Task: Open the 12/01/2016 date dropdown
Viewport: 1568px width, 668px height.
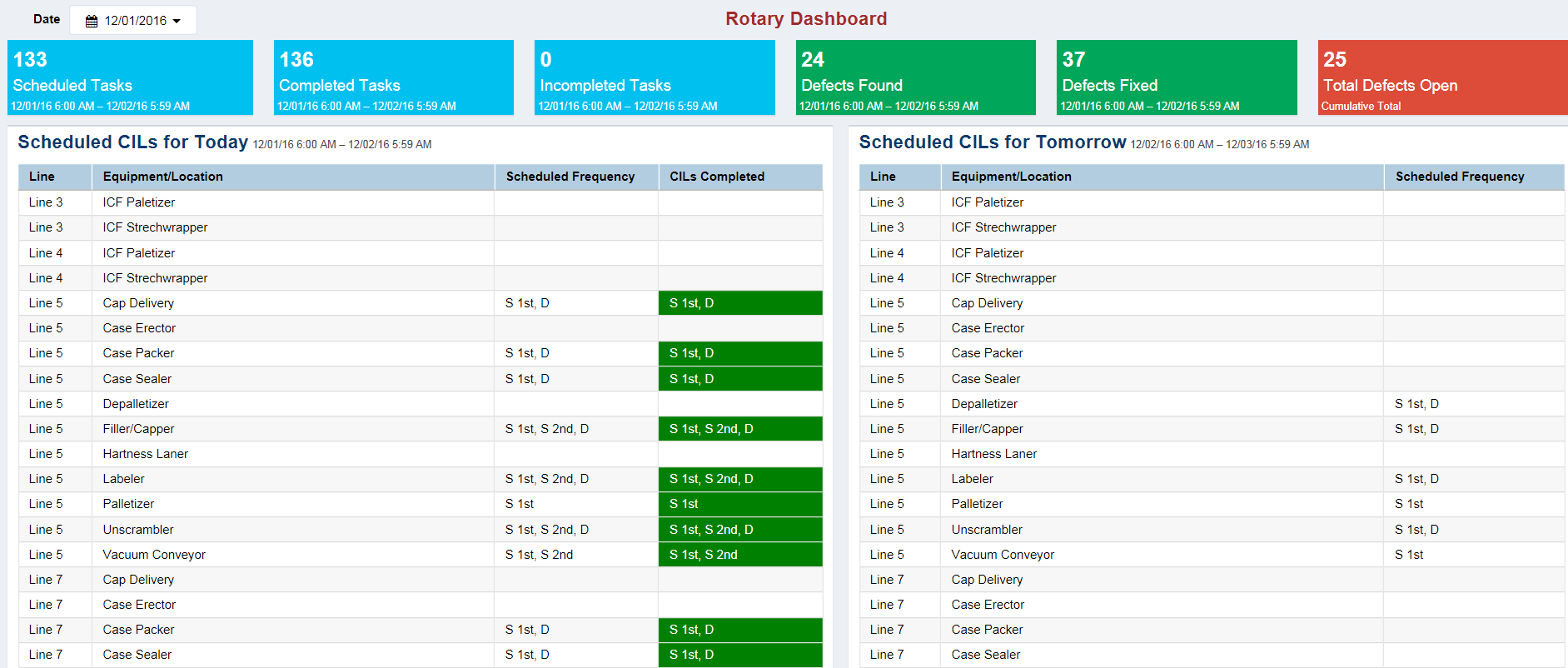Action: pyautogui.click(x=133, y=20)
